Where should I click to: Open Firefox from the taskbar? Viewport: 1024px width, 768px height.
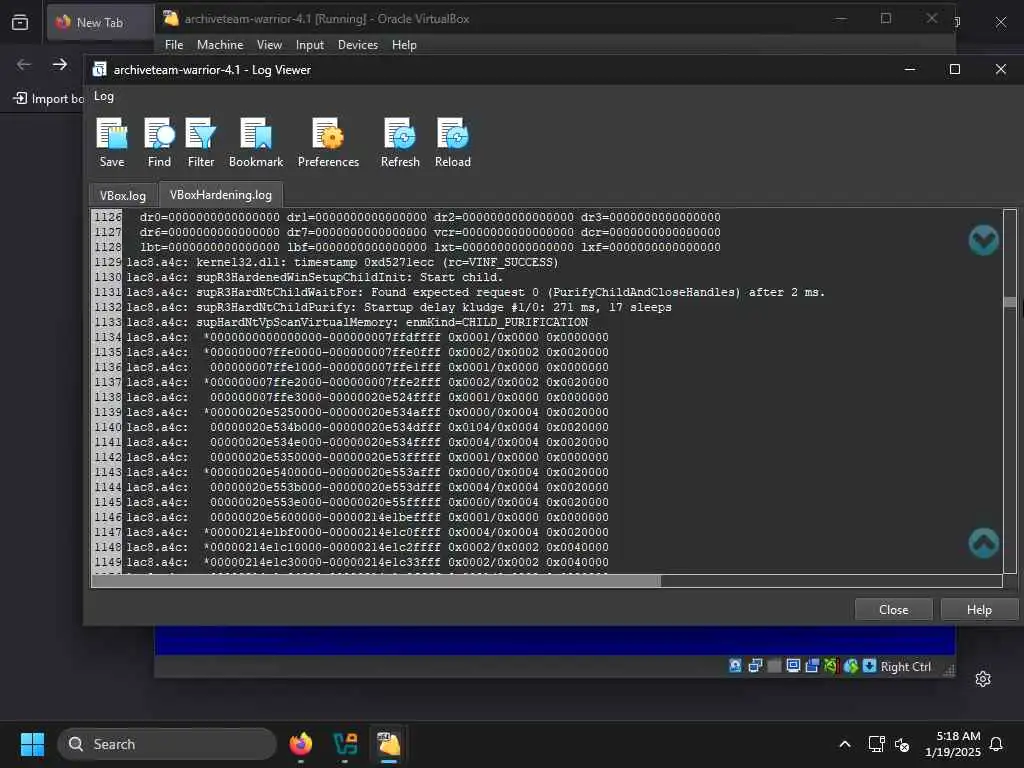pyautogui.click(x=300, y=744)
